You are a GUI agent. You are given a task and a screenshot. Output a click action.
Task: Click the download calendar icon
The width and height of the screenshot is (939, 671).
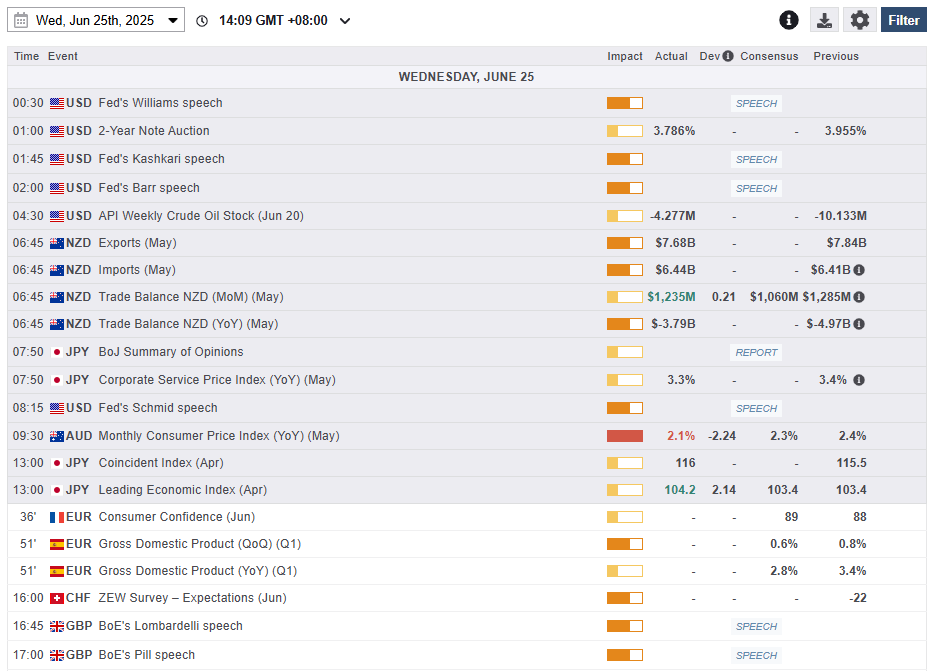tap(824, 19)
